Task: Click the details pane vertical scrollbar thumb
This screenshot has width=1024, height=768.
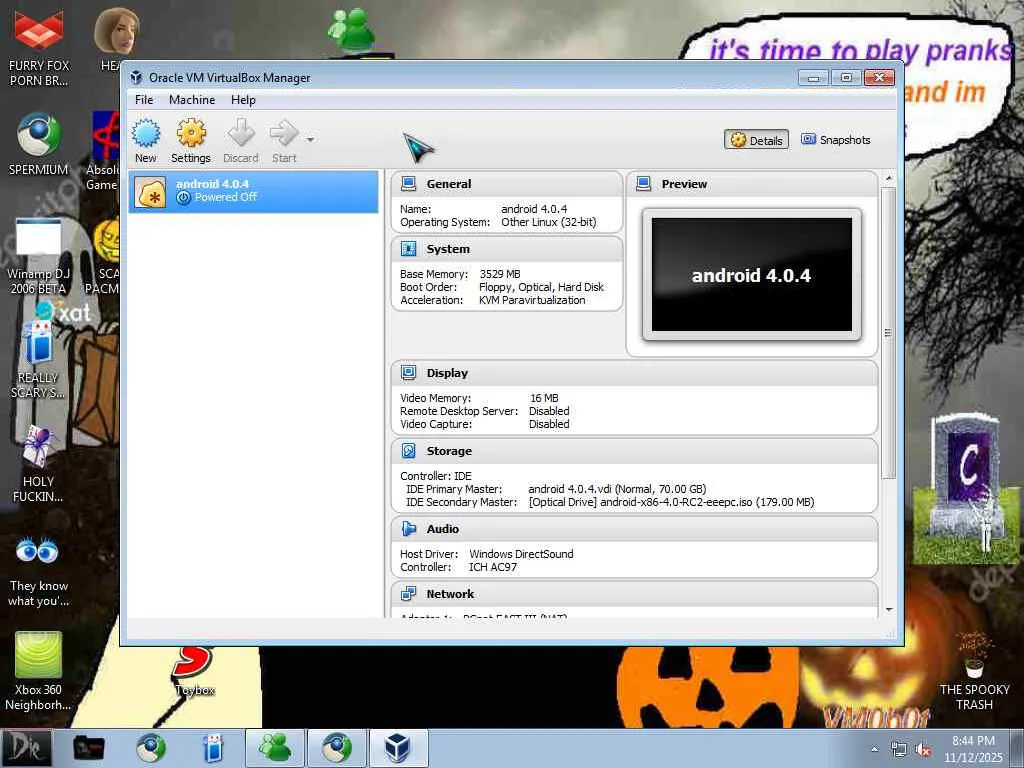Action: pos(888,333)
